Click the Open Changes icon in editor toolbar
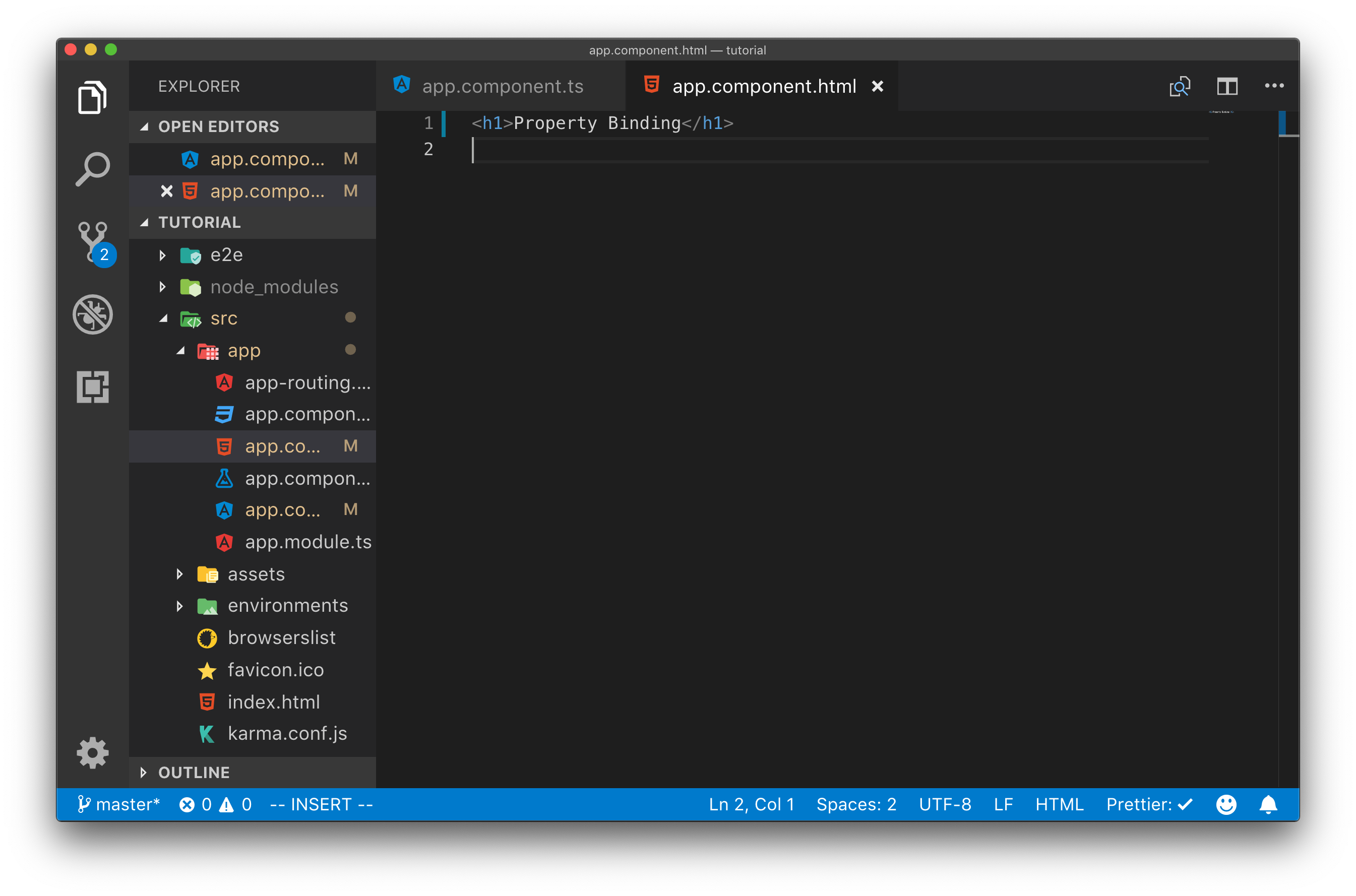The width and height of the screenshot is (1356, 896). (1180, 86)
